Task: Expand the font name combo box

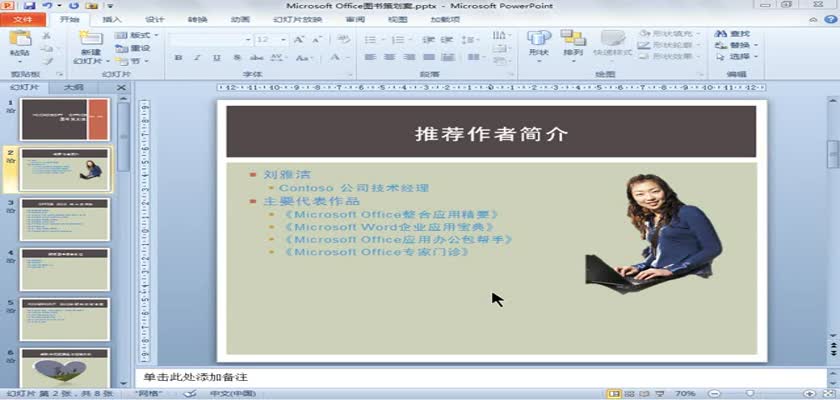Action: pos(248,40)
